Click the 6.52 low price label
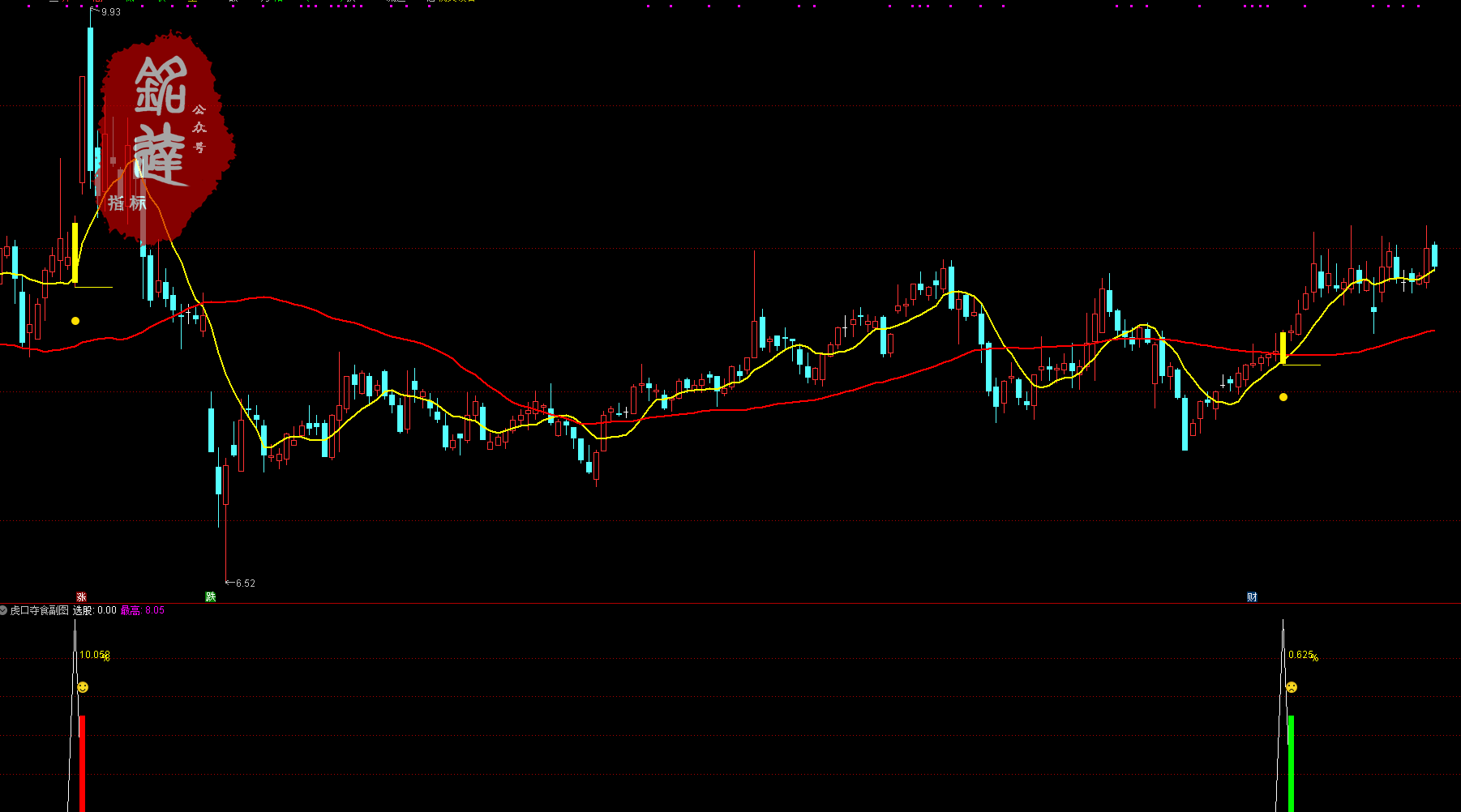The width and height of the screenshot is (1461, 812). pyautogui.click(x=245, y=583)
